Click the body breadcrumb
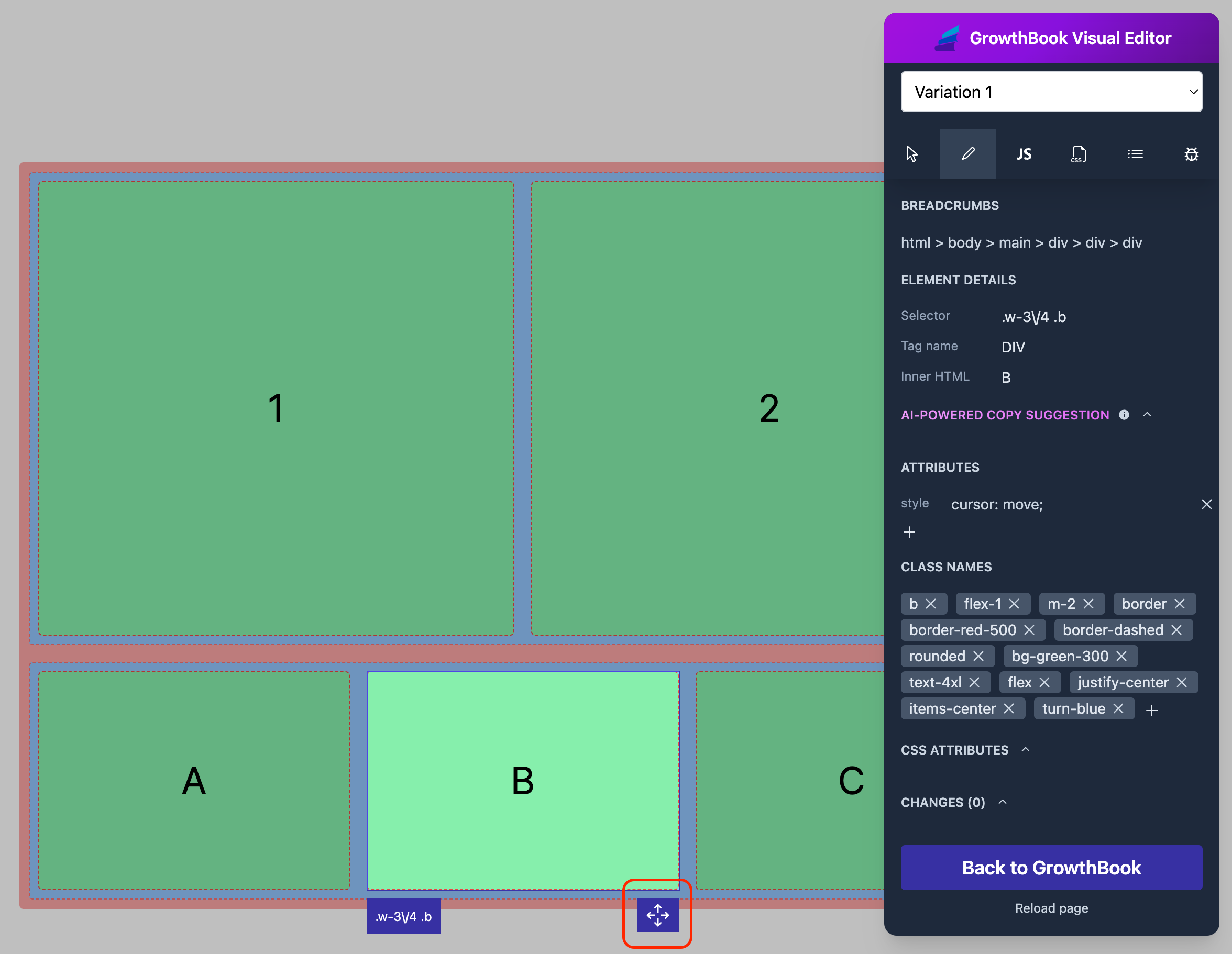Screen dimensions: 1232x954 [965, 242]
